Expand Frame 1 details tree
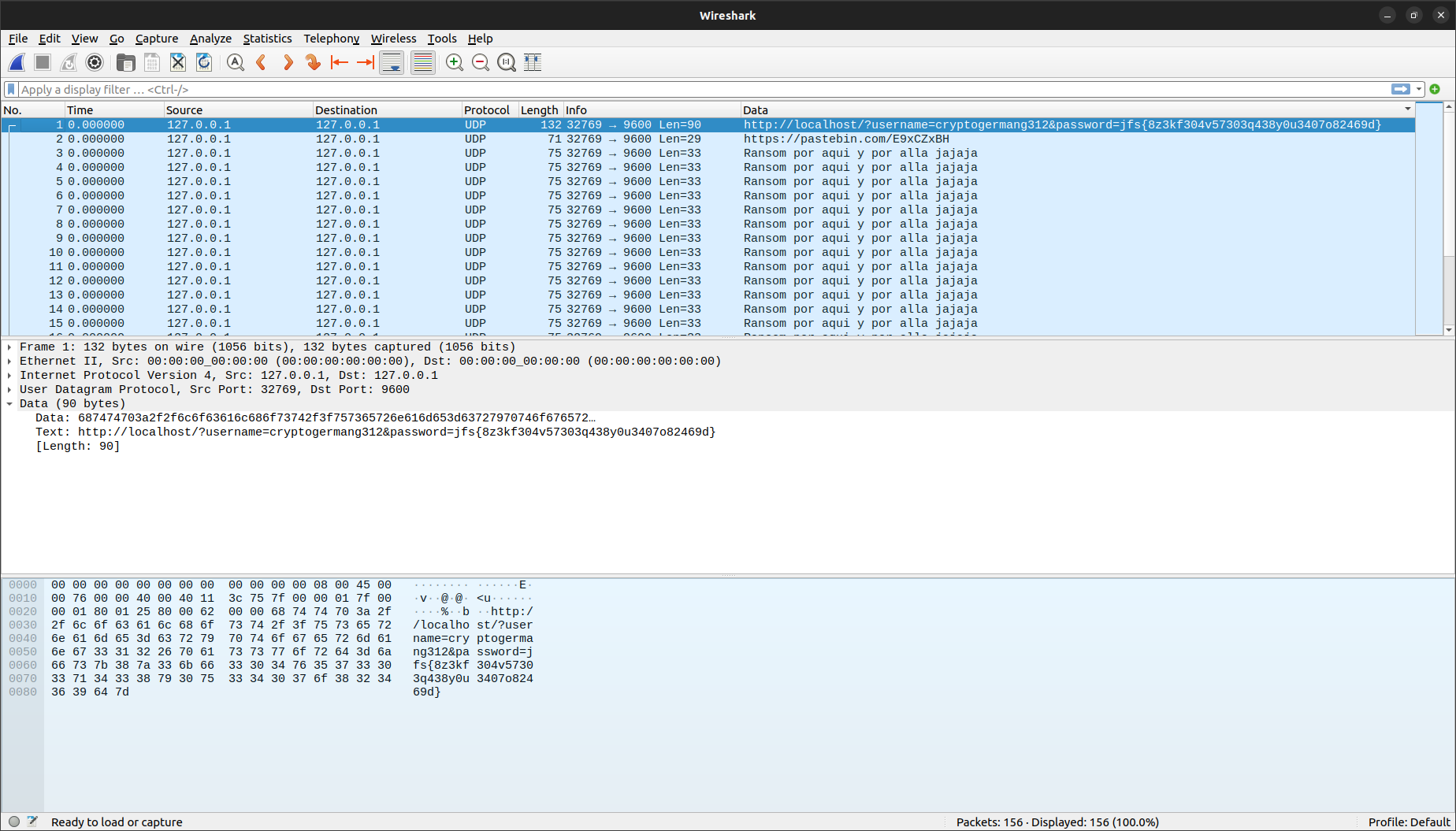The height and width of the screenshot is (831, 1456). point(9,347)
